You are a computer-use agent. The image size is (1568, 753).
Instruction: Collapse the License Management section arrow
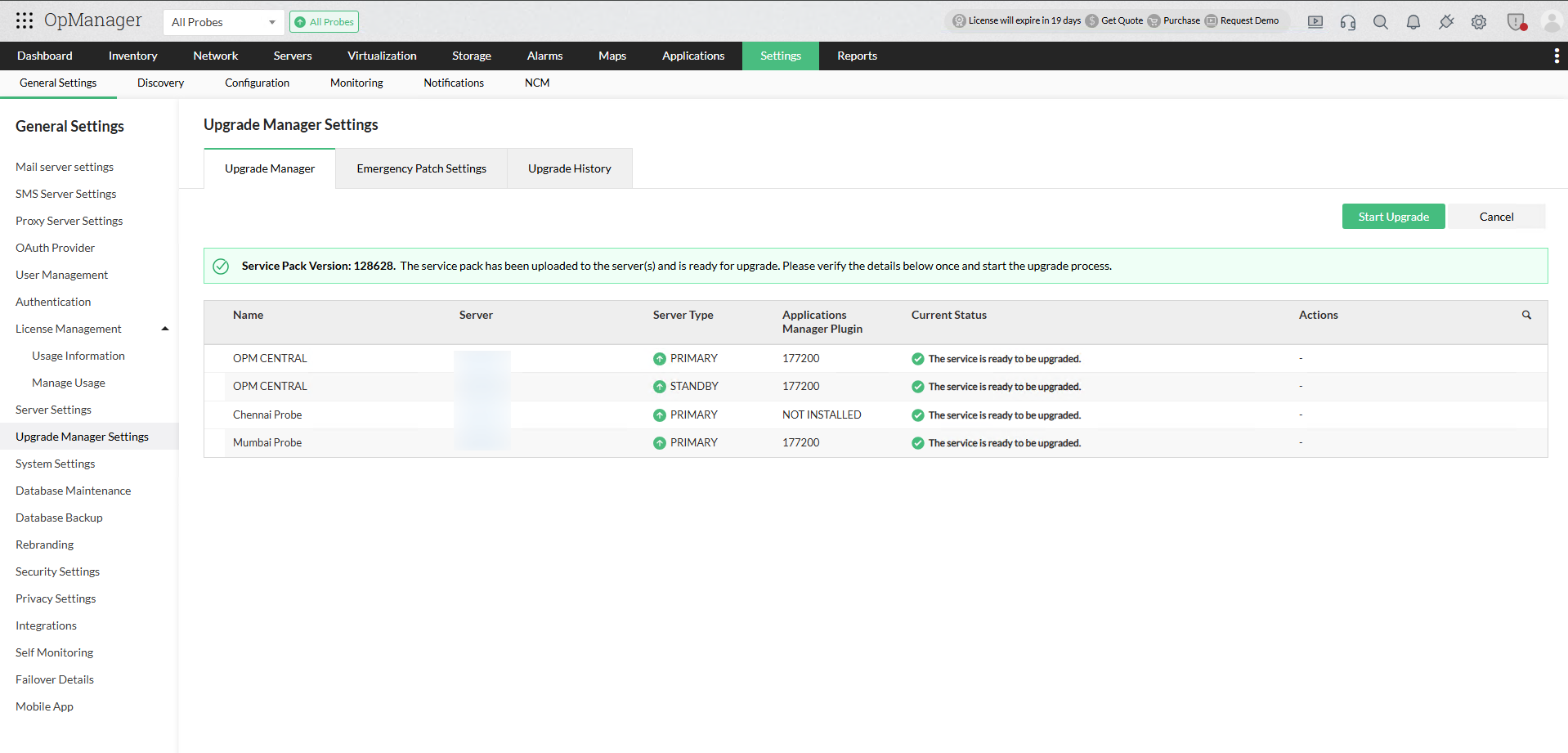point(165,329)
